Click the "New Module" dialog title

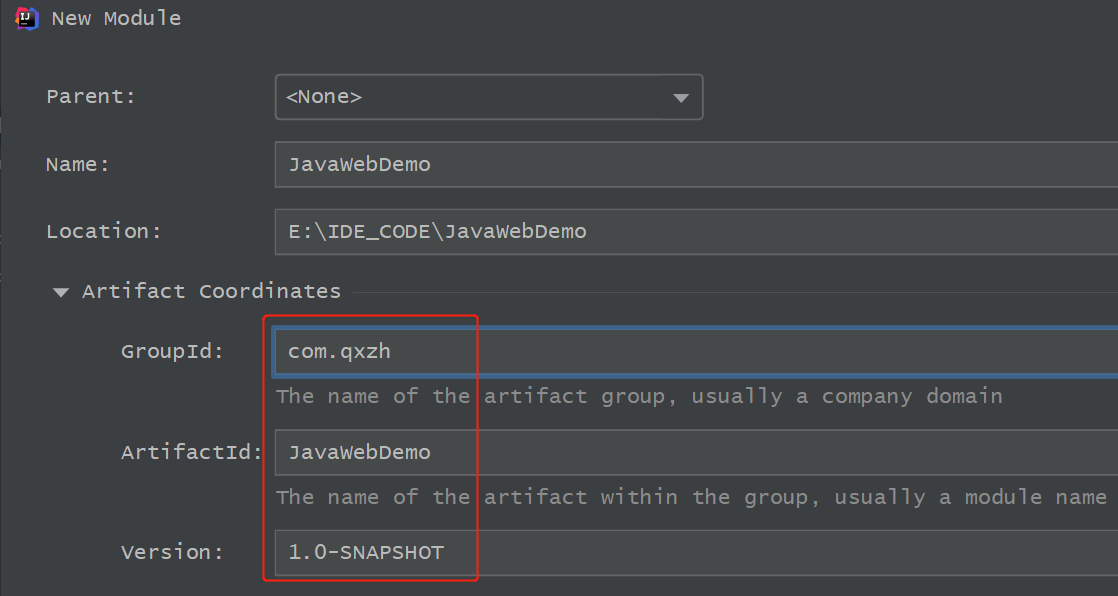[x=116, y=18]
